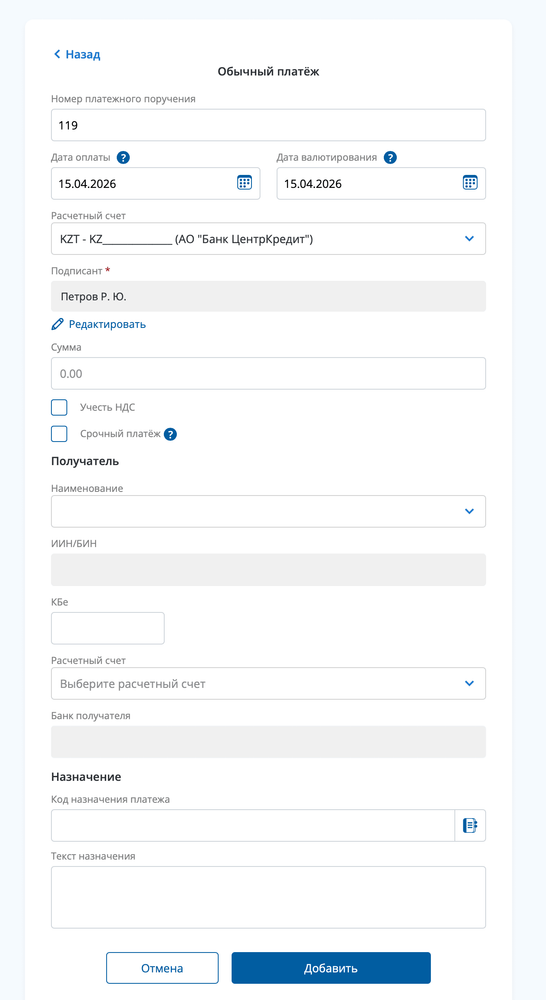Open Выберите расчетный счет dropdown

[x=268, y=684]
